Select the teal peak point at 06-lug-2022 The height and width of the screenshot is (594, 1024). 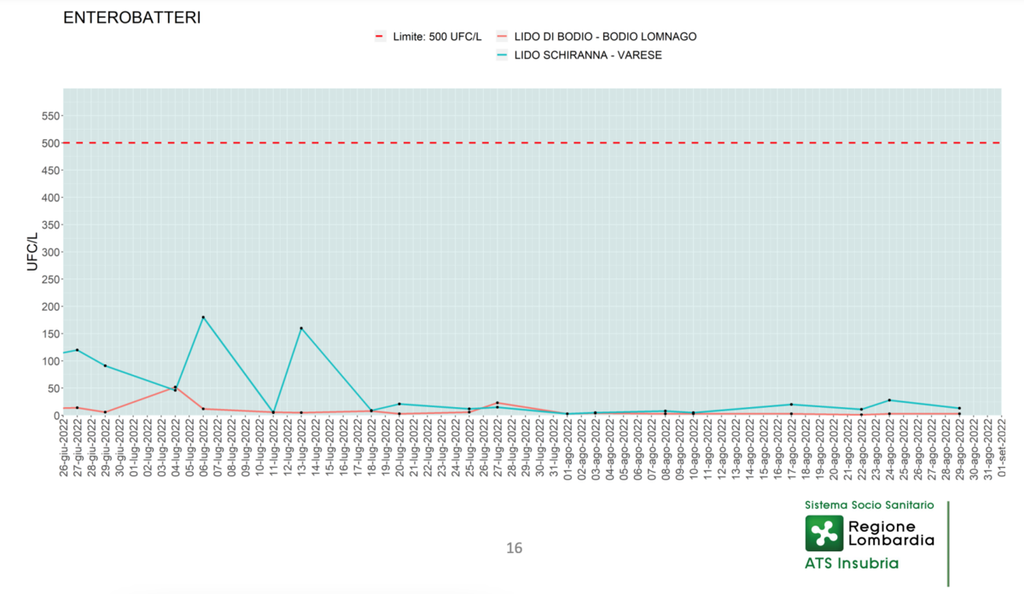(203, 317)
